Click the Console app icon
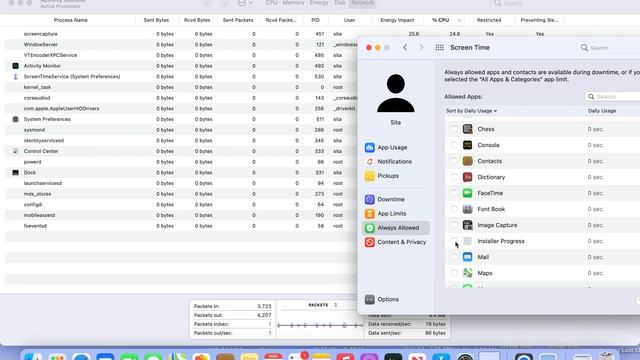Viewport: 640px width, 360px height. [467, 145]
